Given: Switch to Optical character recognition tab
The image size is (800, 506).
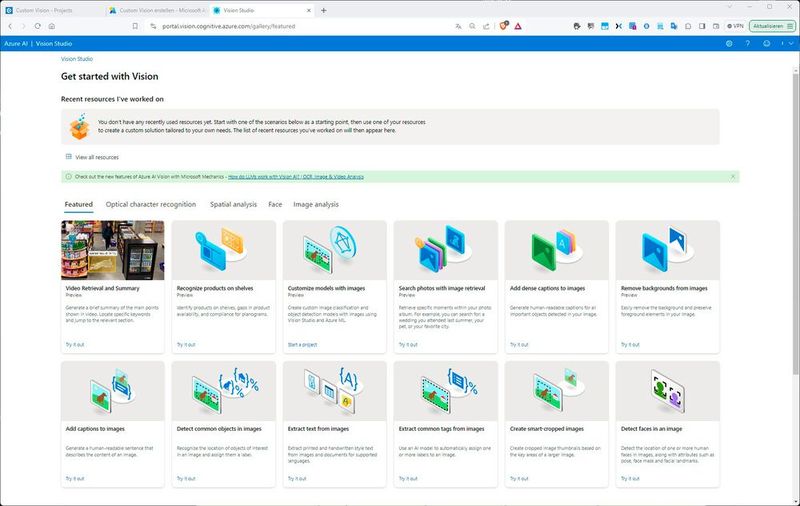Looking at the screenshot, I should [x=151, y=205].
